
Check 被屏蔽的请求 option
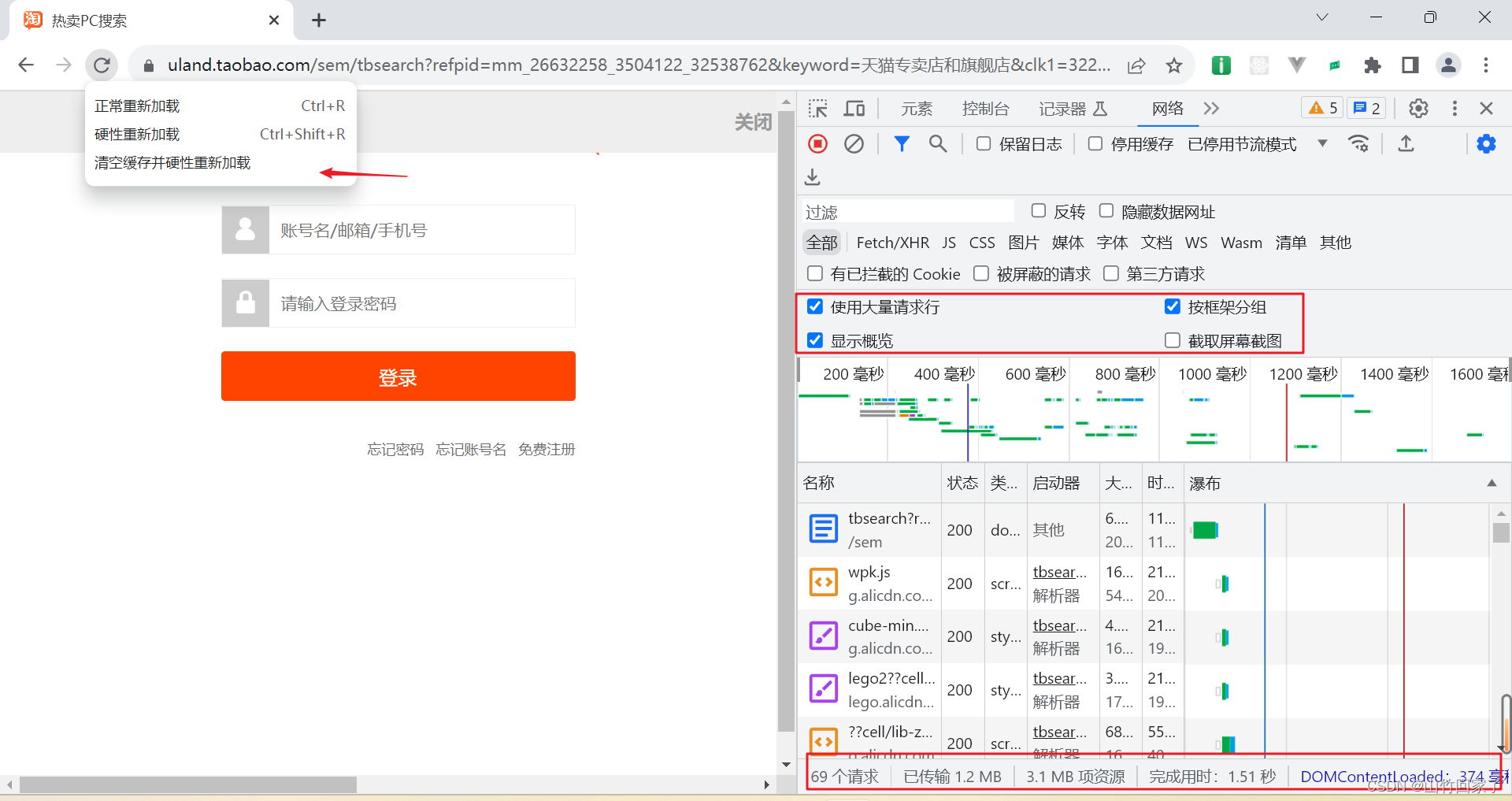(981, 273)
